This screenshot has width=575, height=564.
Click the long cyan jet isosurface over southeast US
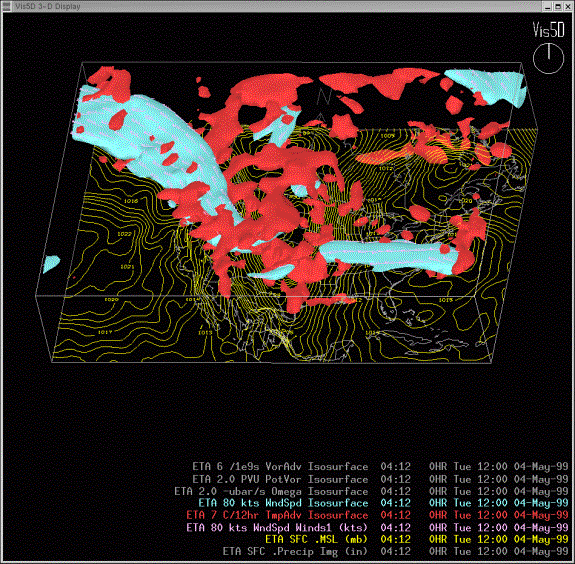pyautogui.click(x=389, y=257)
